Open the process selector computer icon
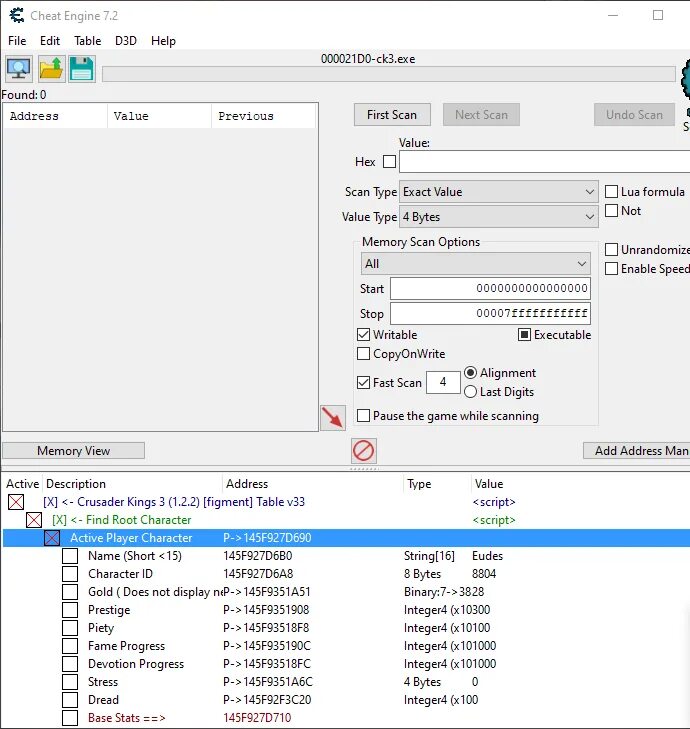 pos(19,69)
